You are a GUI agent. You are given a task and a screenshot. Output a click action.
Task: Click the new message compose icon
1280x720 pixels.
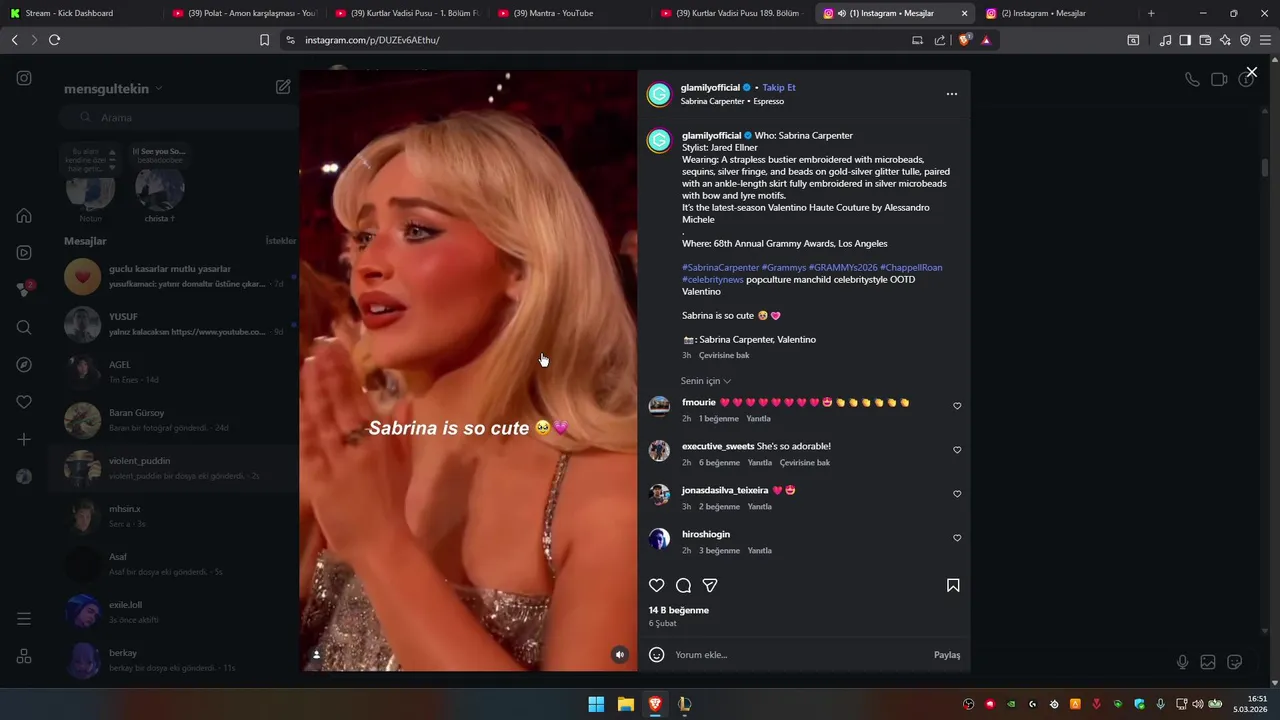(283, 87)
